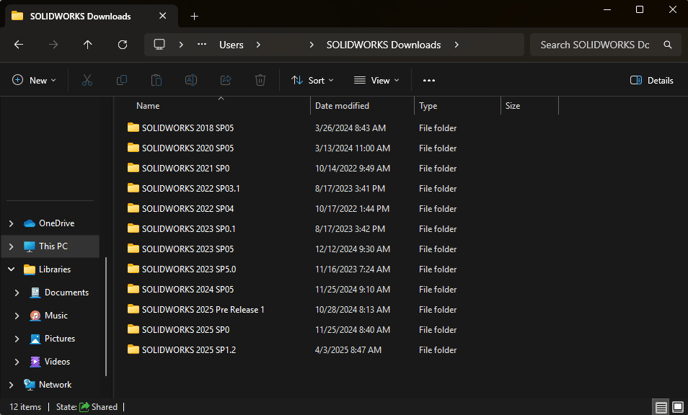Open a new tab with plus button
The height and width of the screenshot is (415, 688).
point(194,17)
